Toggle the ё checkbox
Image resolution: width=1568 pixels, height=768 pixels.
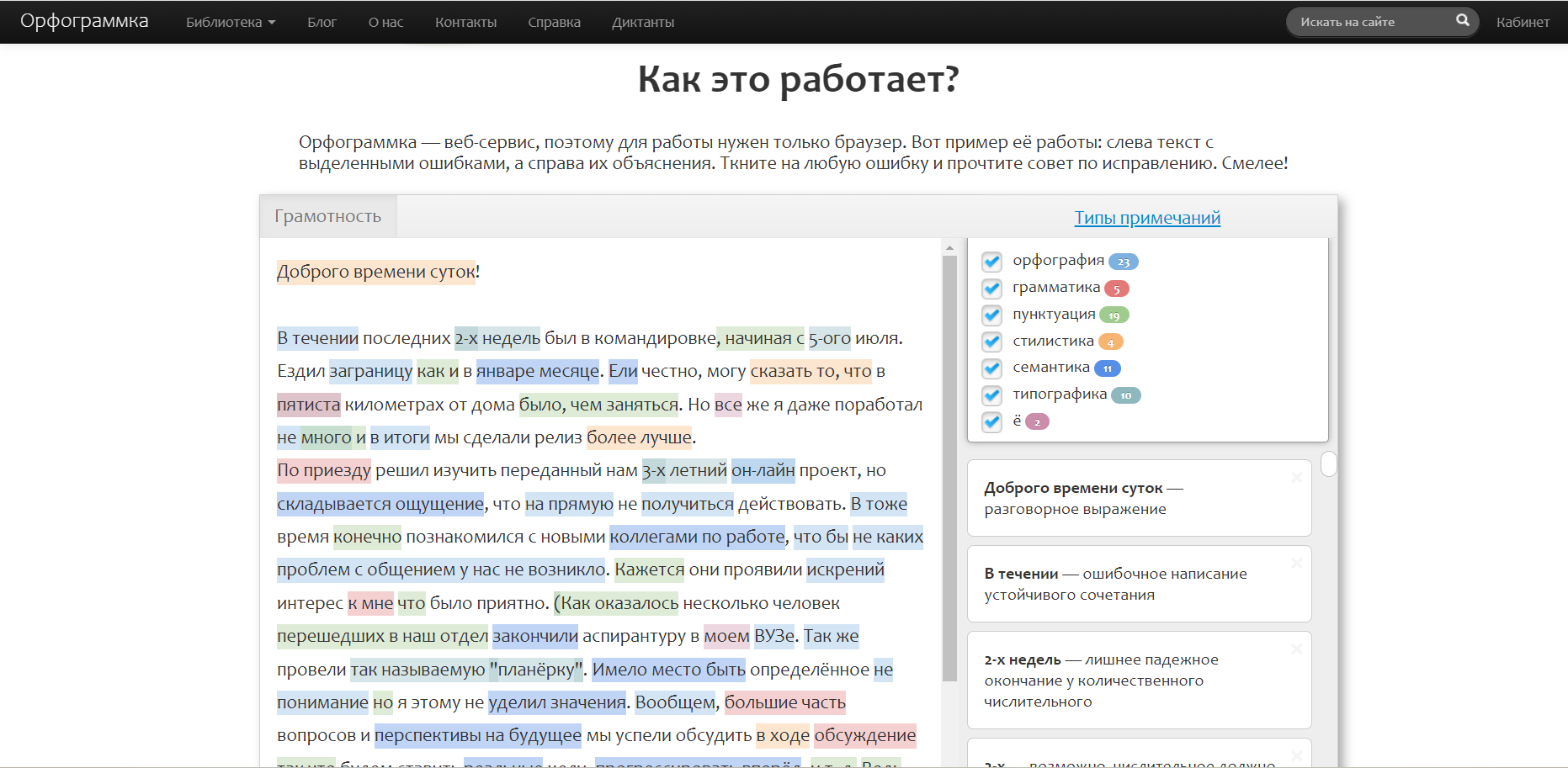click(992, 421)
